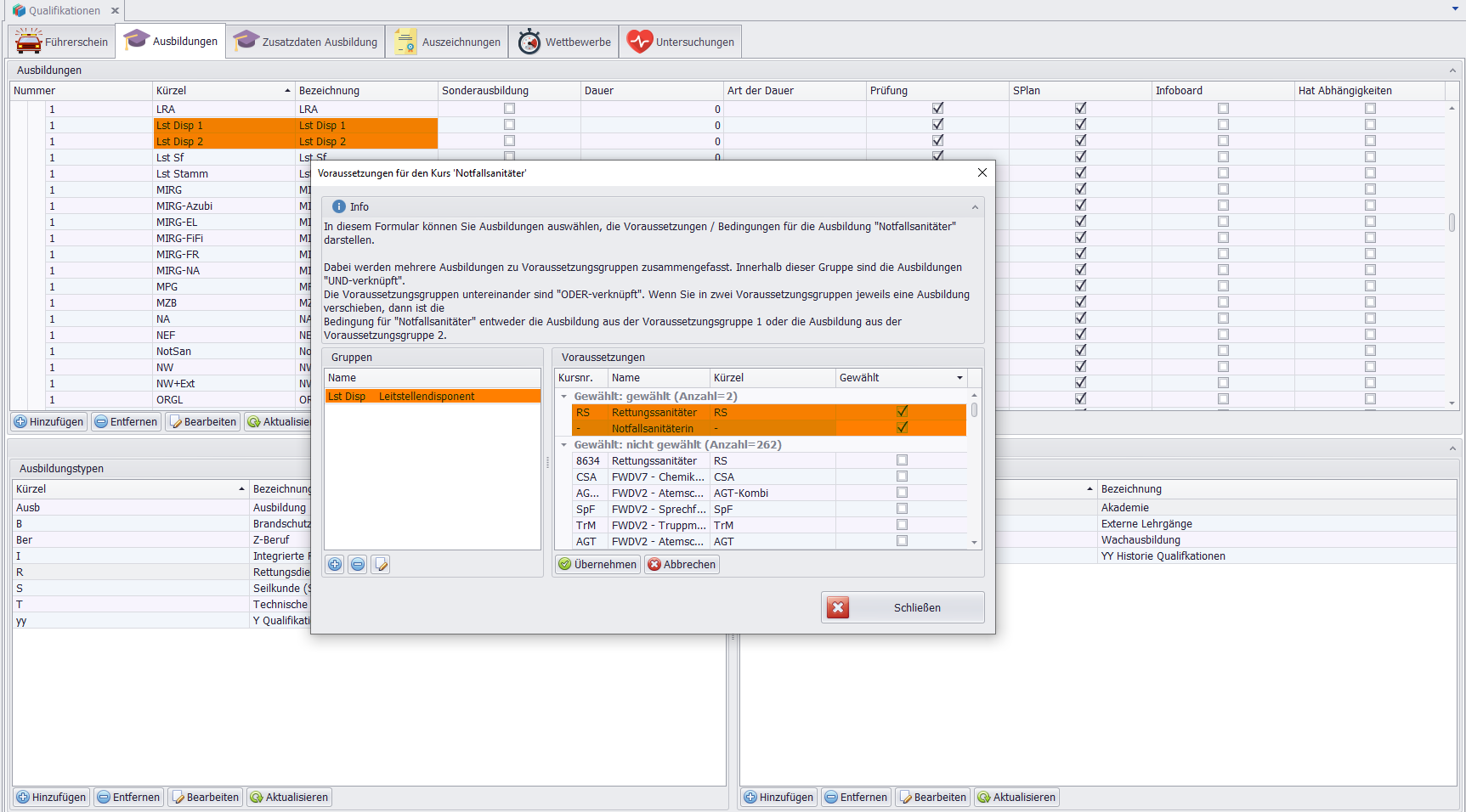Click the Wettbewerbe stopwatch icon

pyautogui.click(x=529, y=42)
